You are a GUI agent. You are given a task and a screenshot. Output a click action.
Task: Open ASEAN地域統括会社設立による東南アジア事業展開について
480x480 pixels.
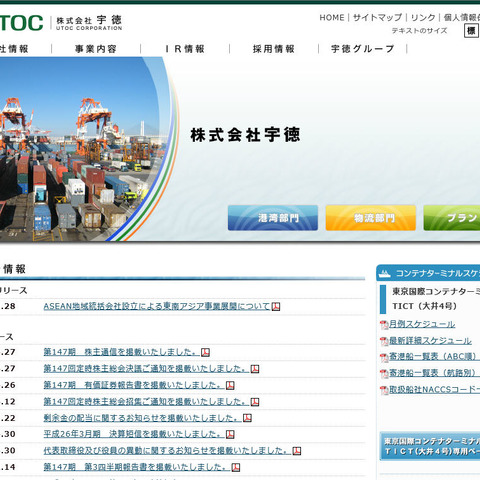tap(157, 306)
